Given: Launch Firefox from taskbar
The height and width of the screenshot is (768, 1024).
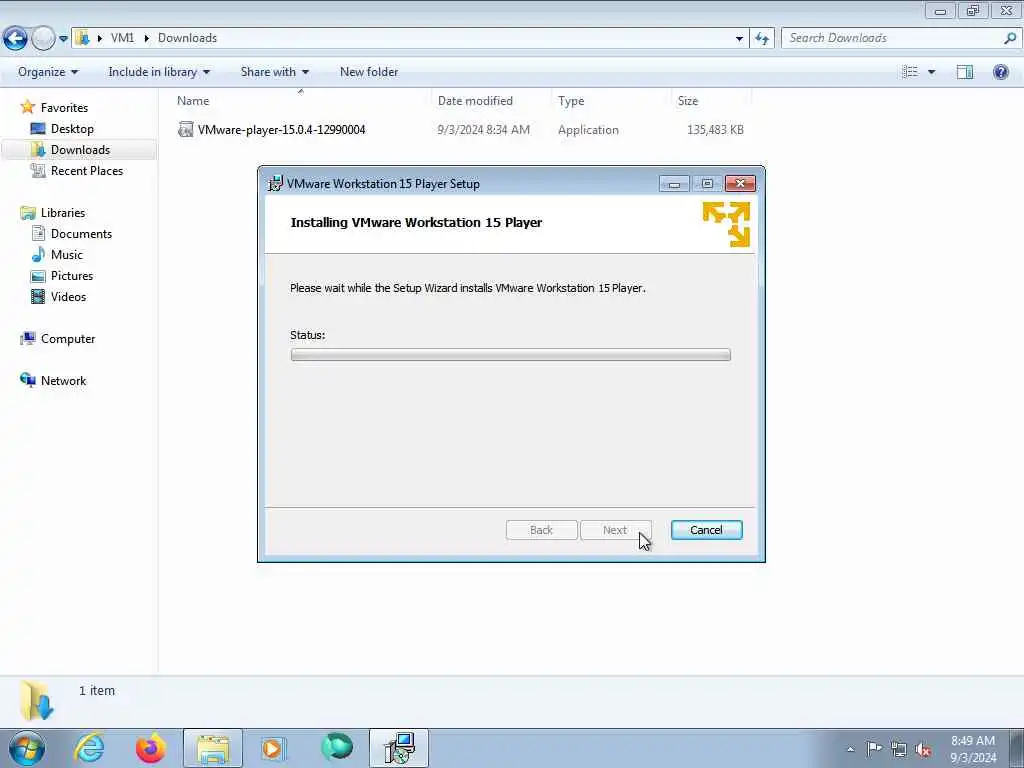Looking at the screenshot, I should click(x=150, y=748).
